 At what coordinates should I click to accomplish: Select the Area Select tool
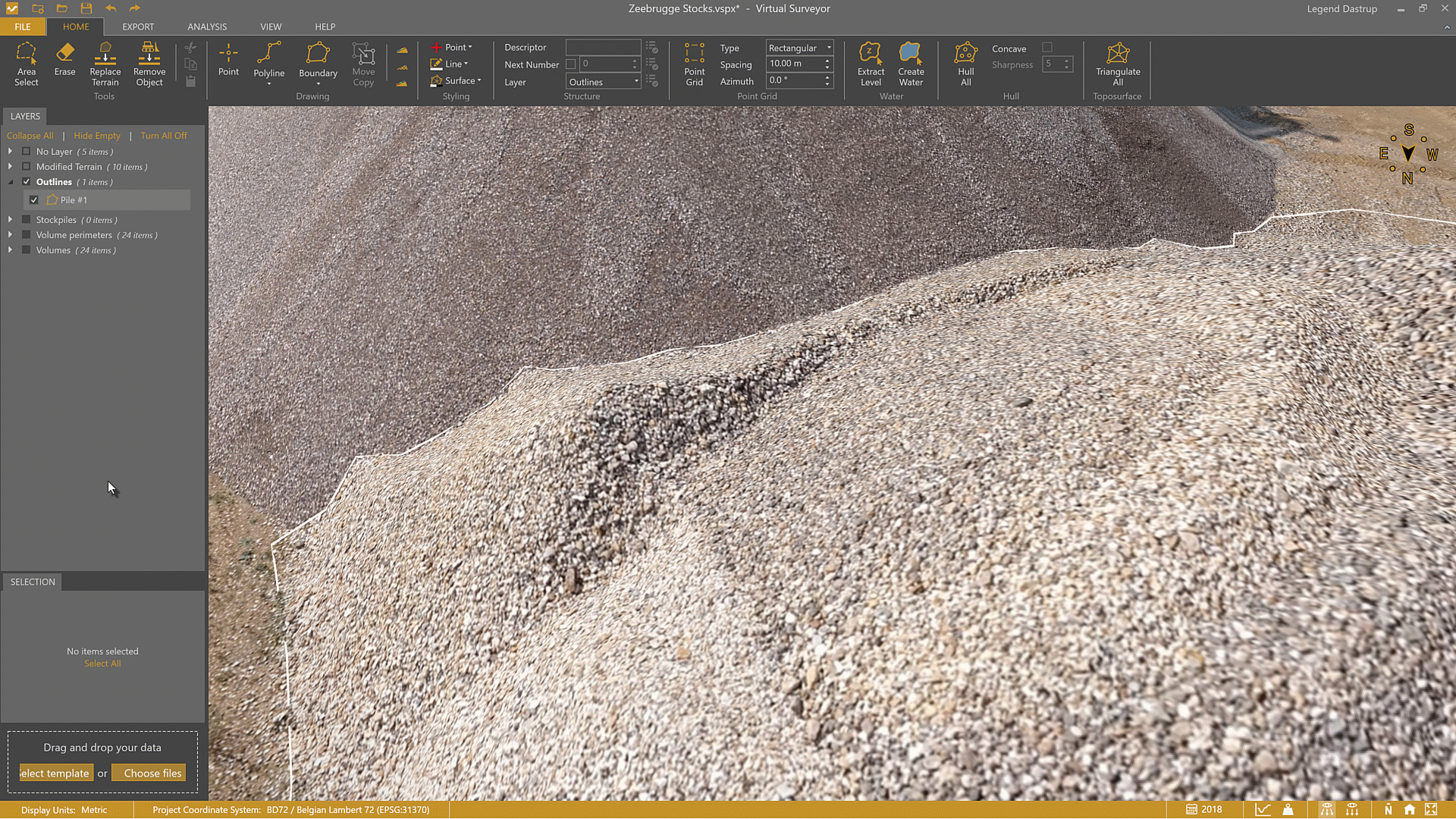pos(27,64)
